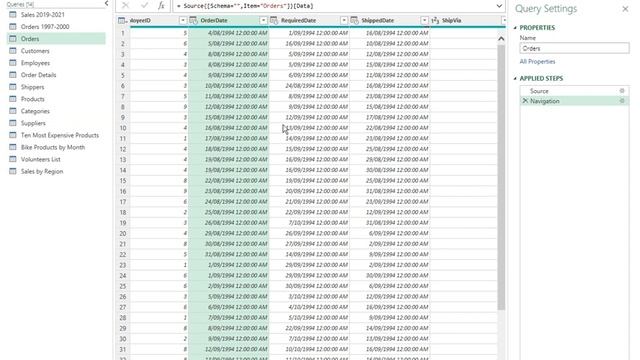Cancel the formula edit with the X icon
The height and width of the screenshot is (360, 640).
[125, 6]
